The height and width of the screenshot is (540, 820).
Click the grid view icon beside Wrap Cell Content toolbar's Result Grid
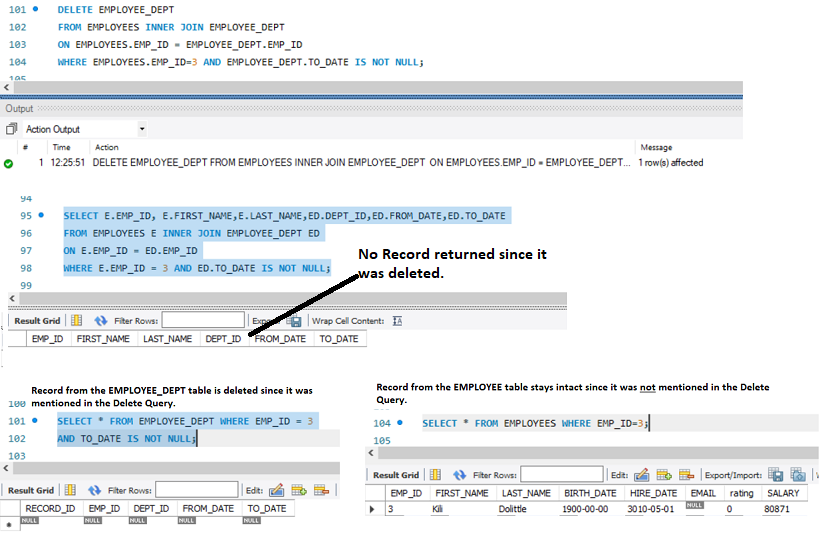click(x=76, y=320)
